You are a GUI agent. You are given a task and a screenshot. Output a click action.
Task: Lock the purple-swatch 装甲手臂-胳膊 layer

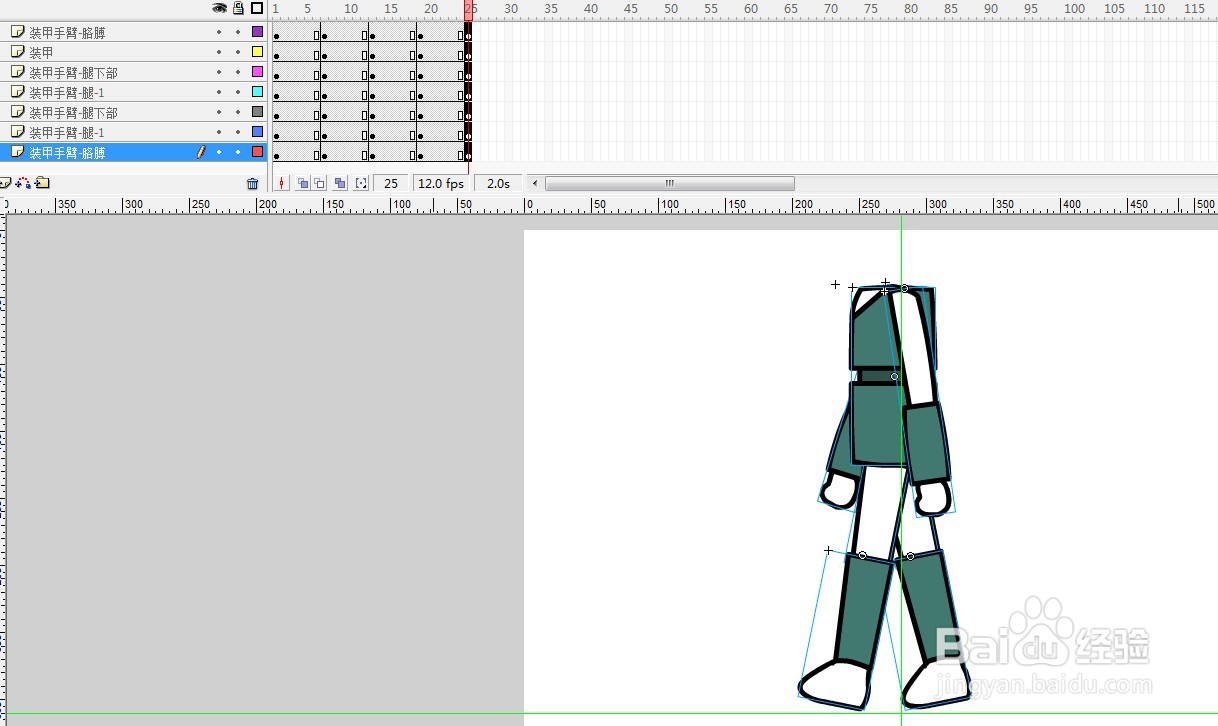[x=238, y=32]
